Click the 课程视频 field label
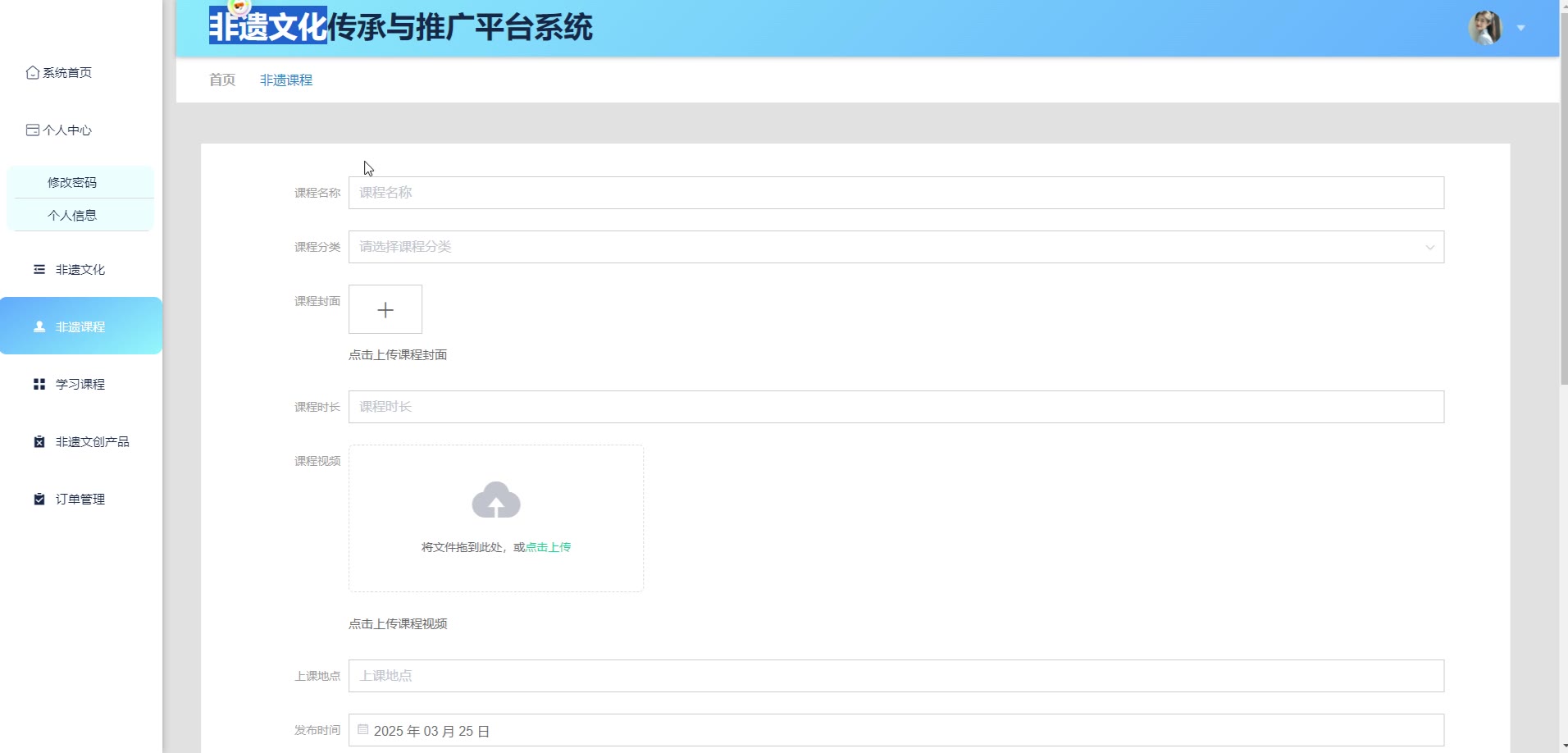This screenshot has width=1568, height=753. tap(317, 461)
